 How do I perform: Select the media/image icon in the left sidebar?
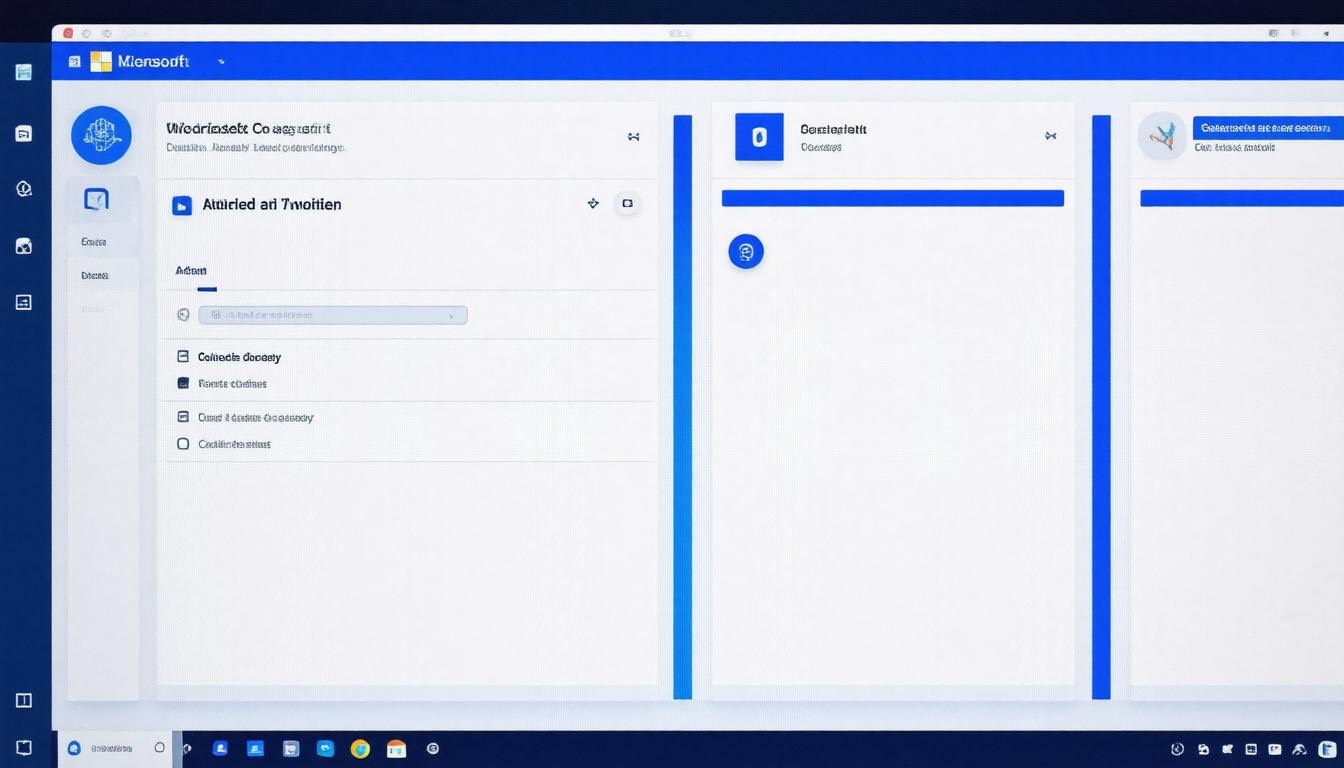coord(23,245)
